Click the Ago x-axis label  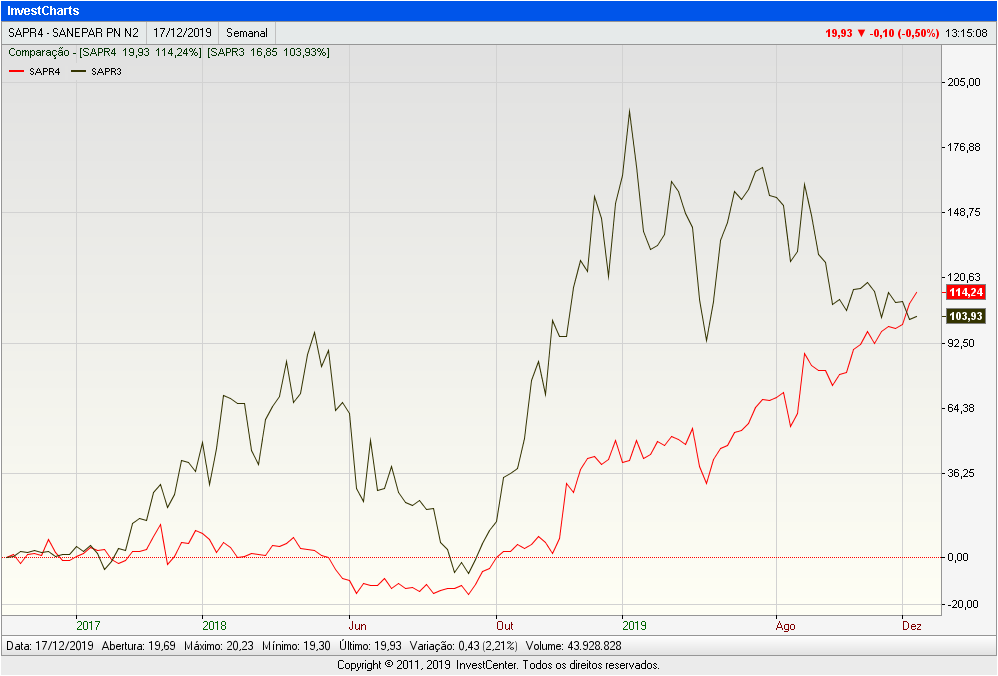click(785, 626)
